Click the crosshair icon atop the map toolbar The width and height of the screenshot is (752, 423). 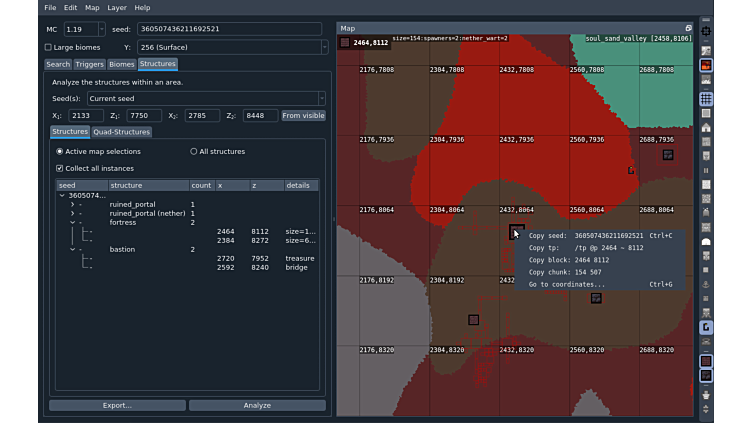pos(706,32)
